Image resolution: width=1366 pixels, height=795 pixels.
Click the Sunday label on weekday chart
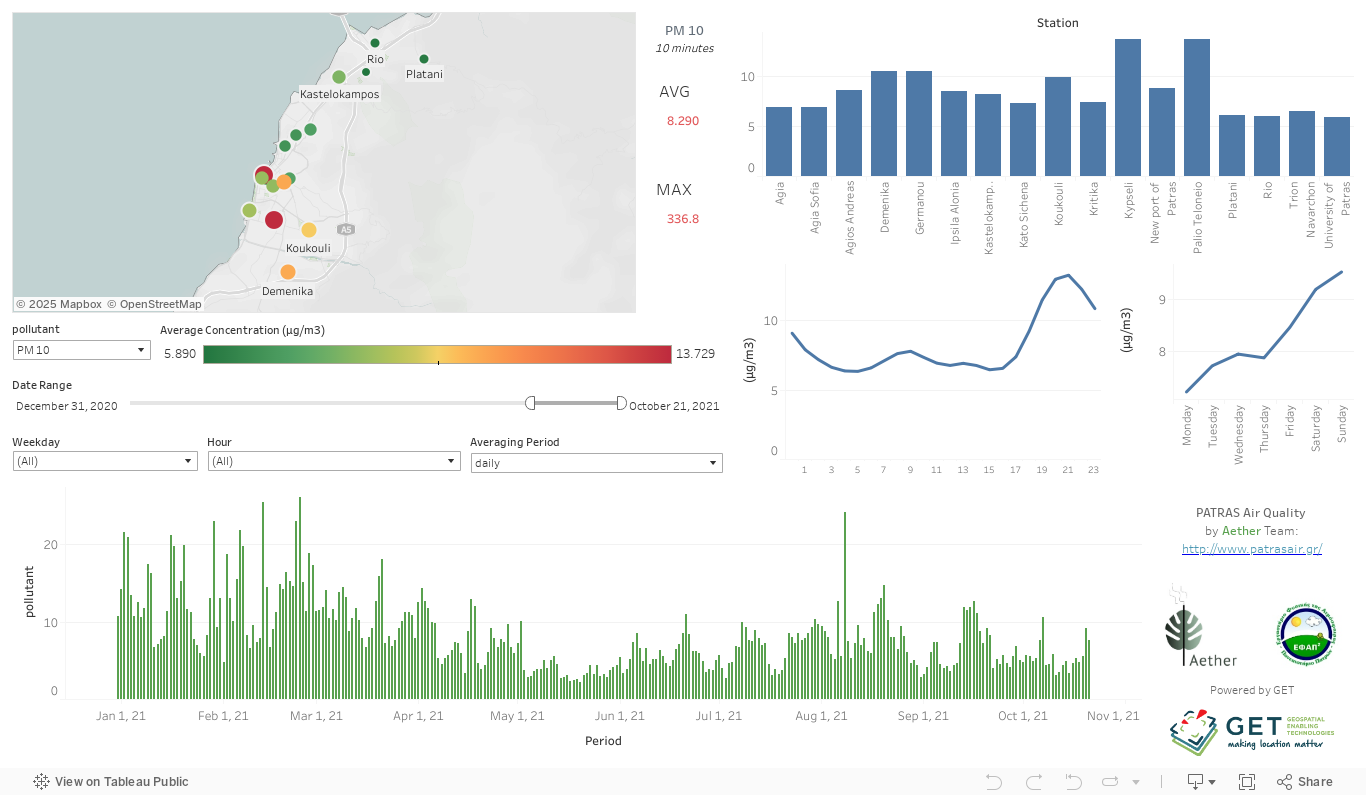coord(1342,424)
